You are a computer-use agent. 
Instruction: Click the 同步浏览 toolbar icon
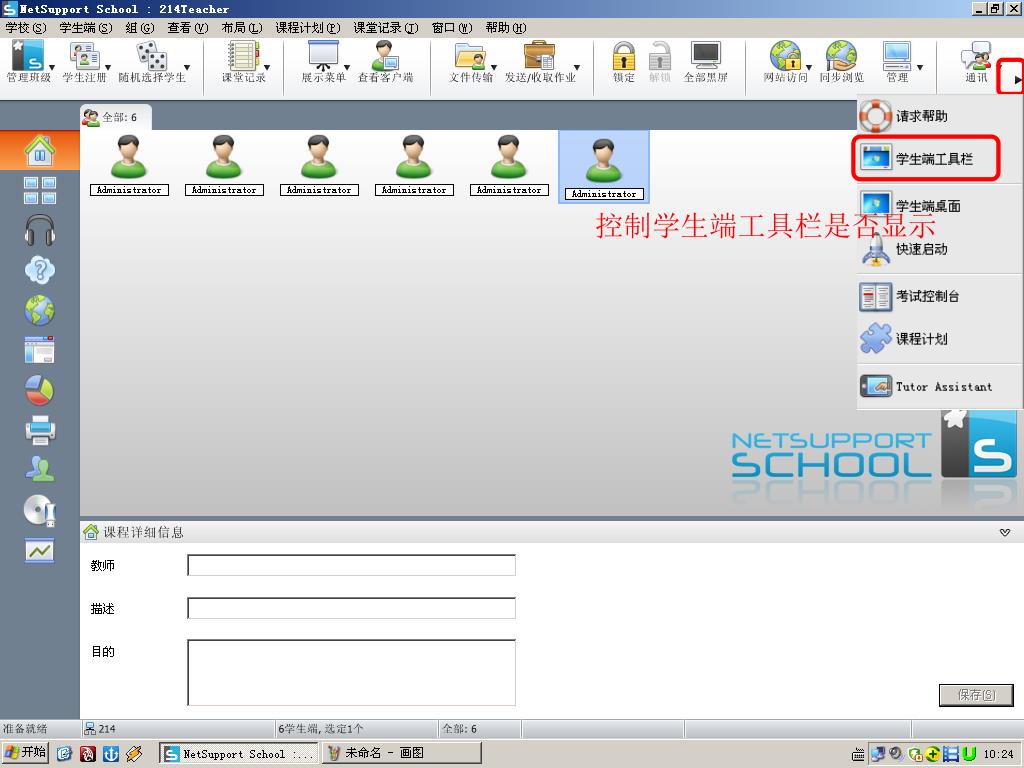pos(841,61)
